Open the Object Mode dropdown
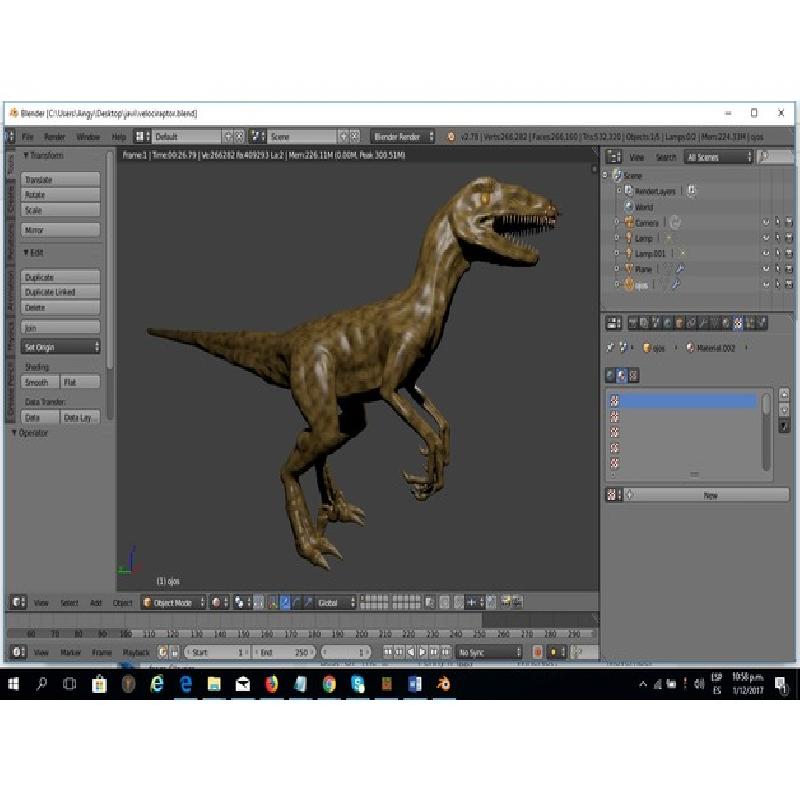The height and width of the screenshot is (800, 800). point(173,603)
